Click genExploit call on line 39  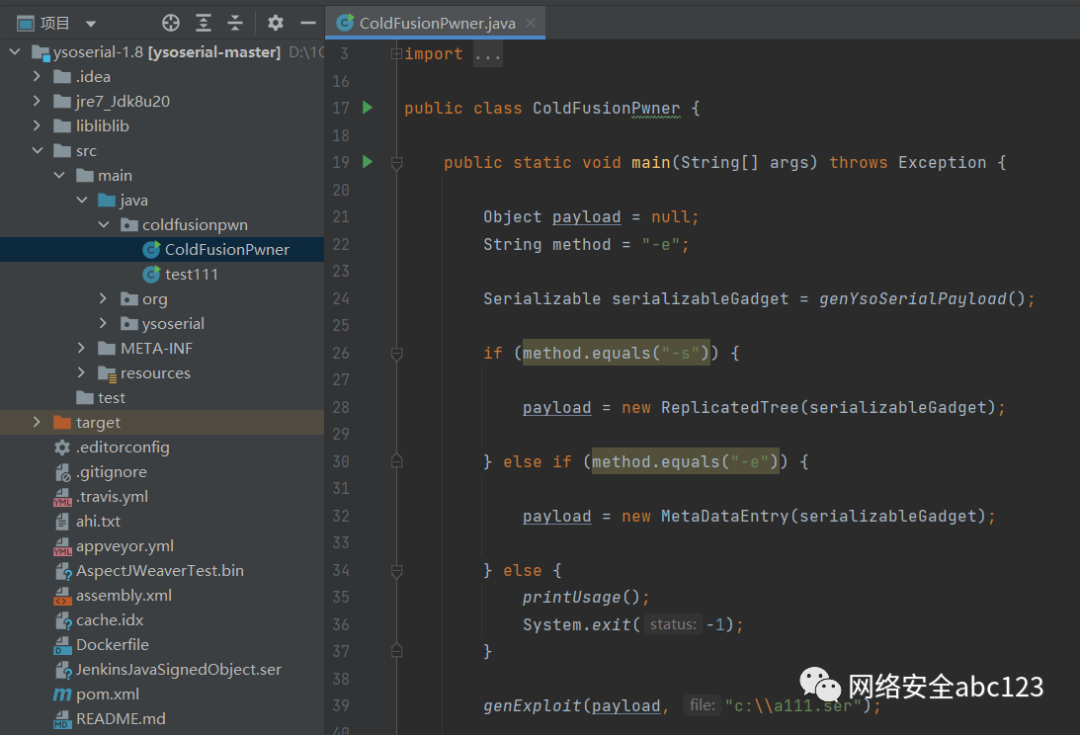click(x=532, y=706)
